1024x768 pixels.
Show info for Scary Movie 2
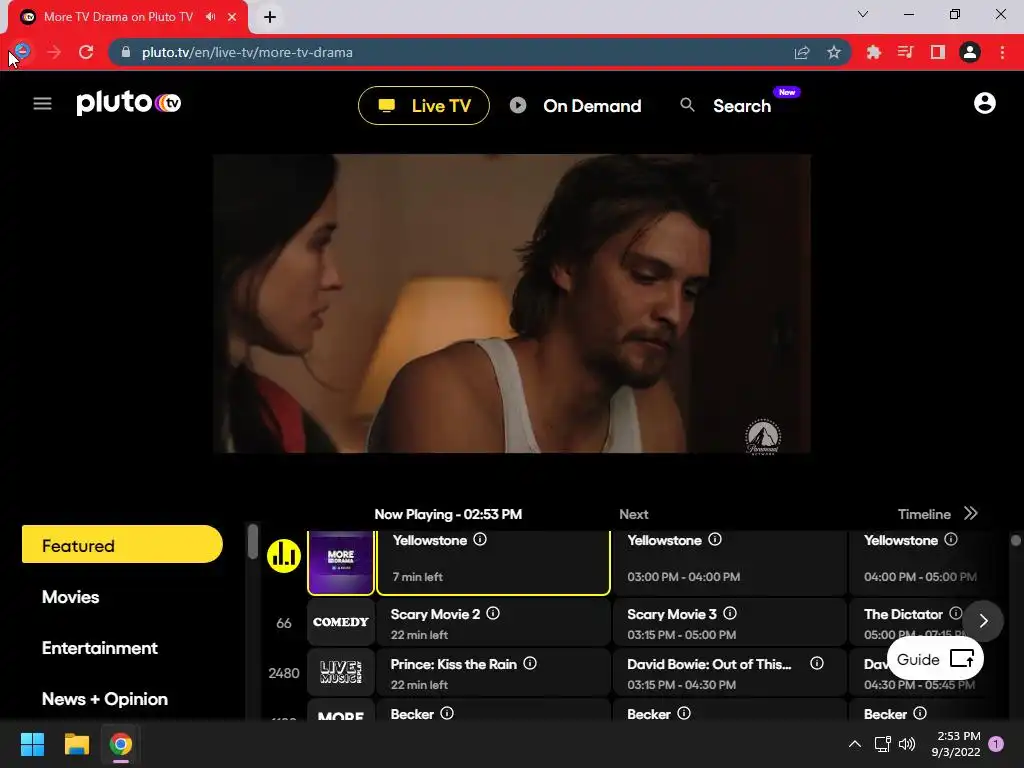(493, 613)
